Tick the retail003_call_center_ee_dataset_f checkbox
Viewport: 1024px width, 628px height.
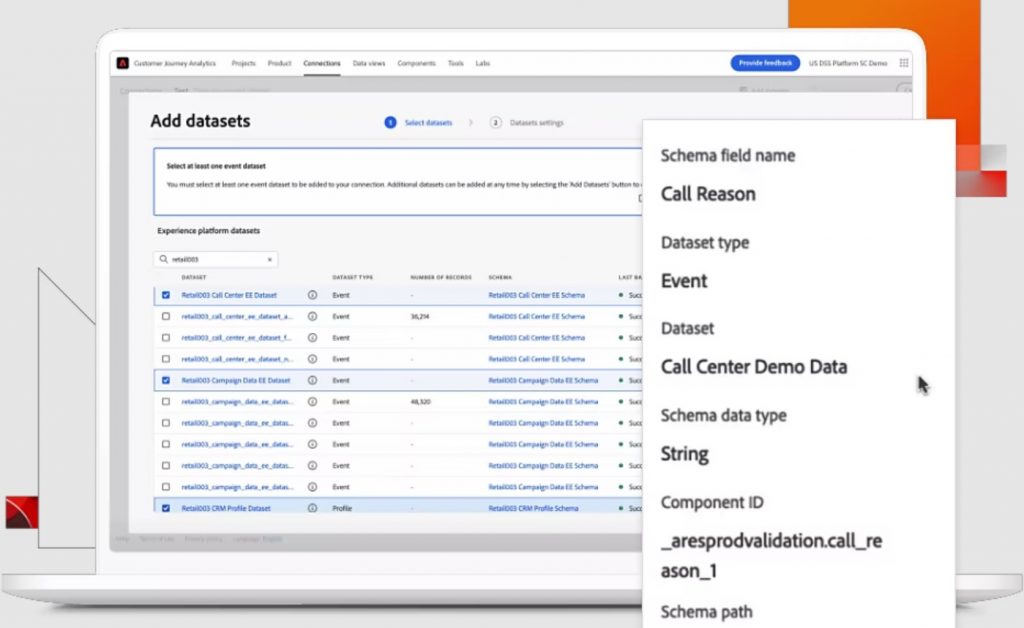click(x=166, y=338)
